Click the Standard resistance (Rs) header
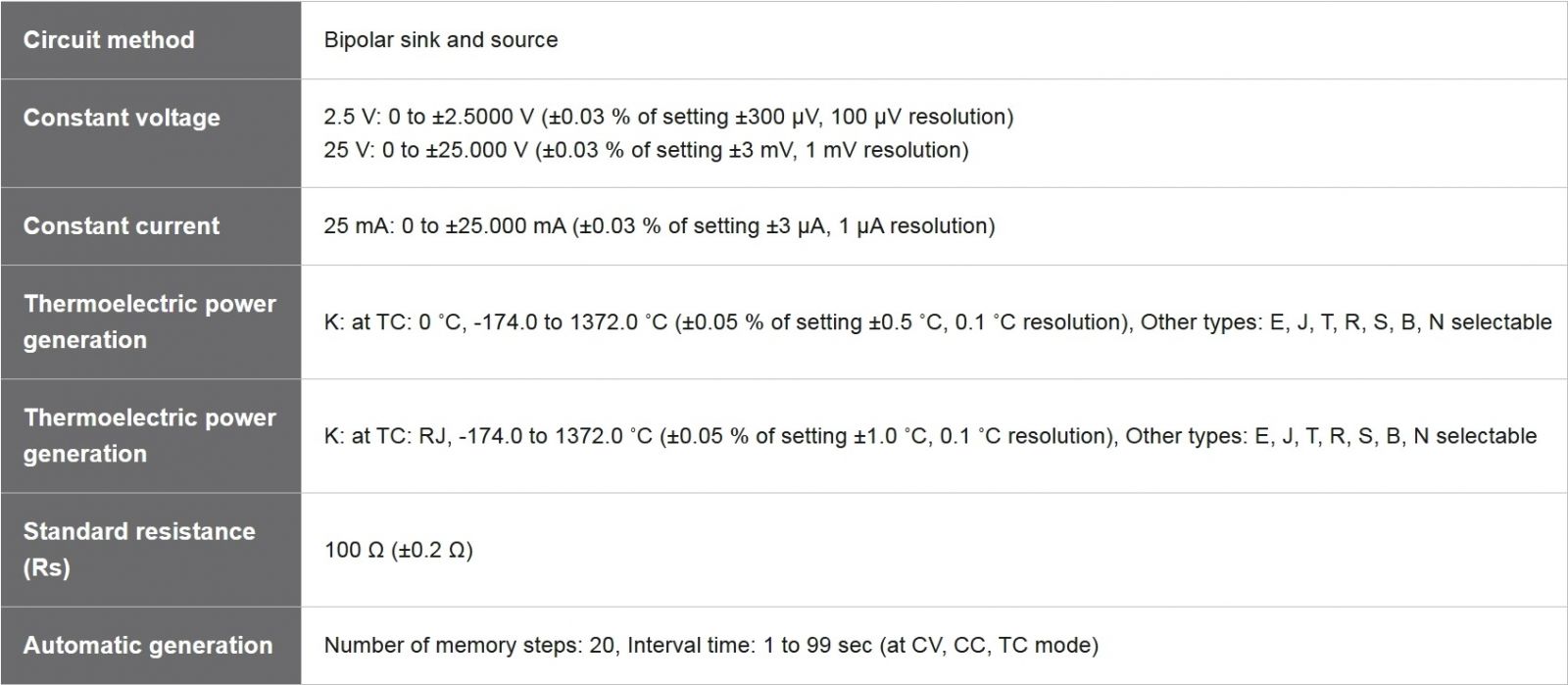The width and height of the screenshot is (1568, 685). pos(139,549)
